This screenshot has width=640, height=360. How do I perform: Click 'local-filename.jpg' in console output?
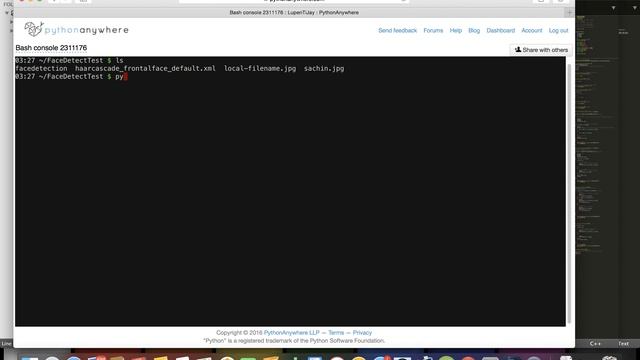260,69
